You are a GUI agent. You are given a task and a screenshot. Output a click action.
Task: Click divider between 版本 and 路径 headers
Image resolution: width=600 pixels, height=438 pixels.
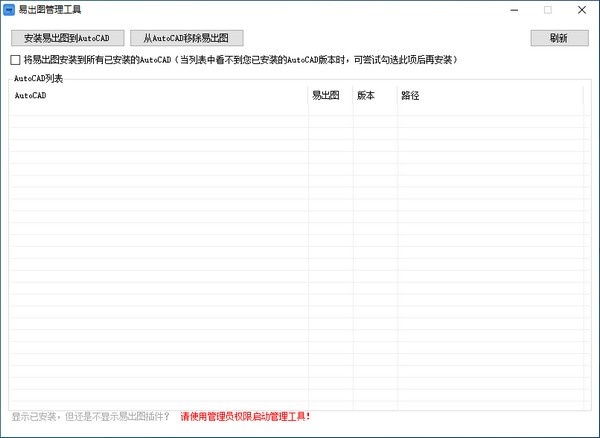397,96
